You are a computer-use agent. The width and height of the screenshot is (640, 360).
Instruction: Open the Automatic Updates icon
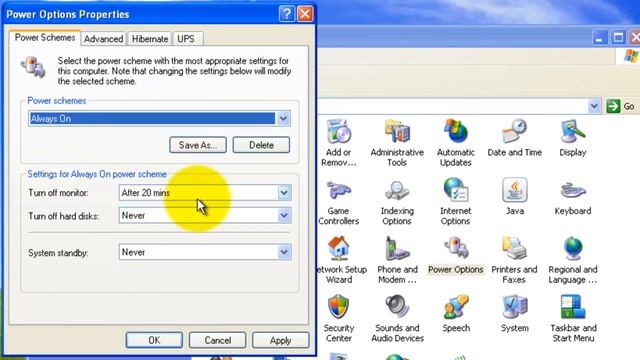point(456,132)
